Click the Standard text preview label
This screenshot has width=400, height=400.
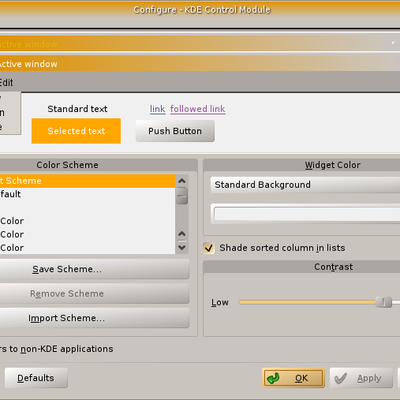[77, 109]
